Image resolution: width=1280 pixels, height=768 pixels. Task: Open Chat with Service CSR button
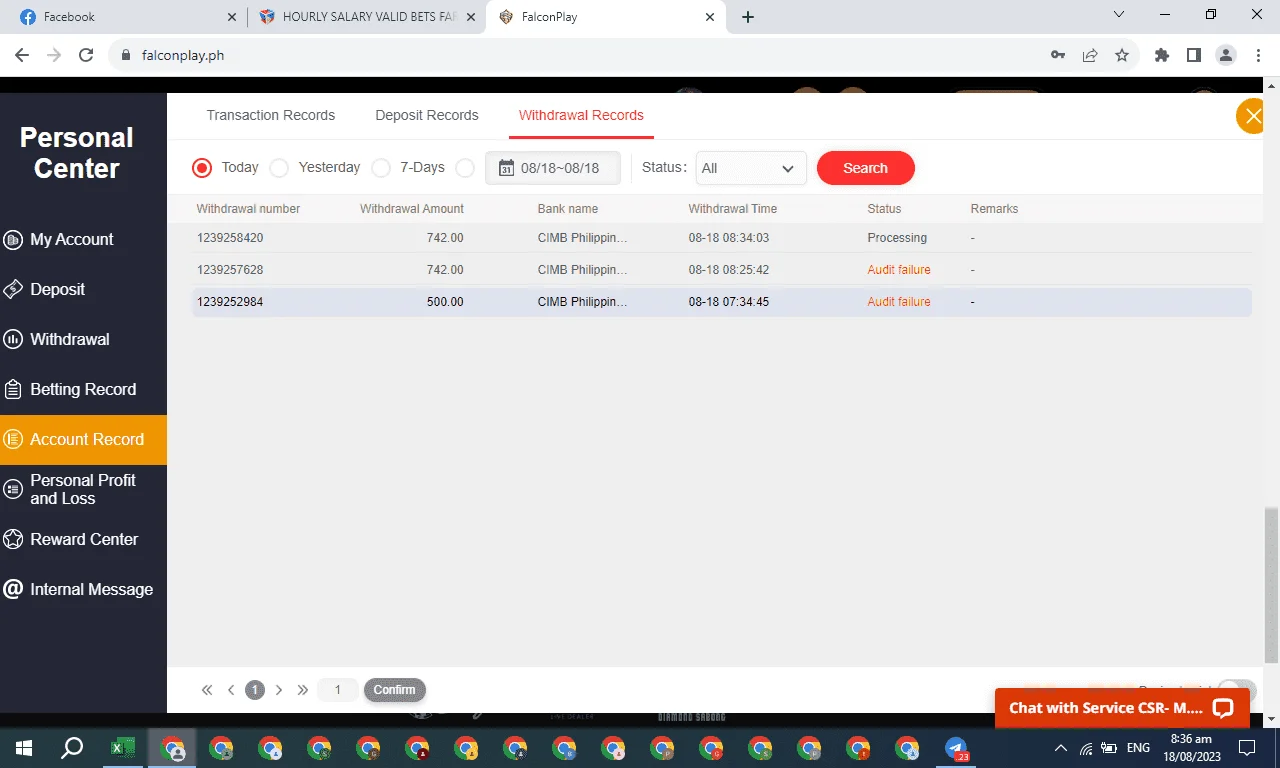click(1122, 708)
